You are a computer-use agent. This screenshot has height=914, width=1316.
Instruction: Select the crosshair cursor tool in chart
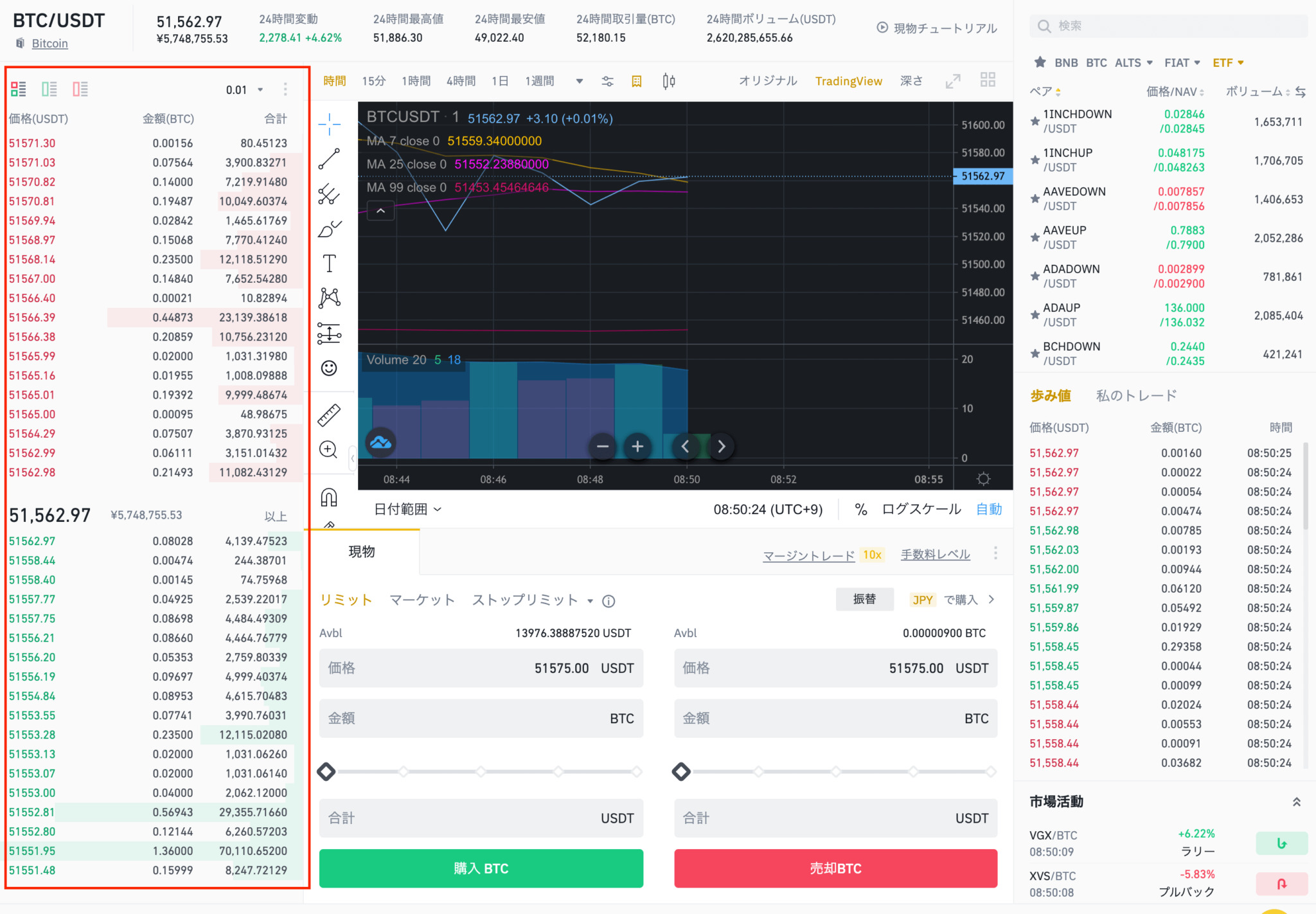pyautogui.click(x=329, y=123)
